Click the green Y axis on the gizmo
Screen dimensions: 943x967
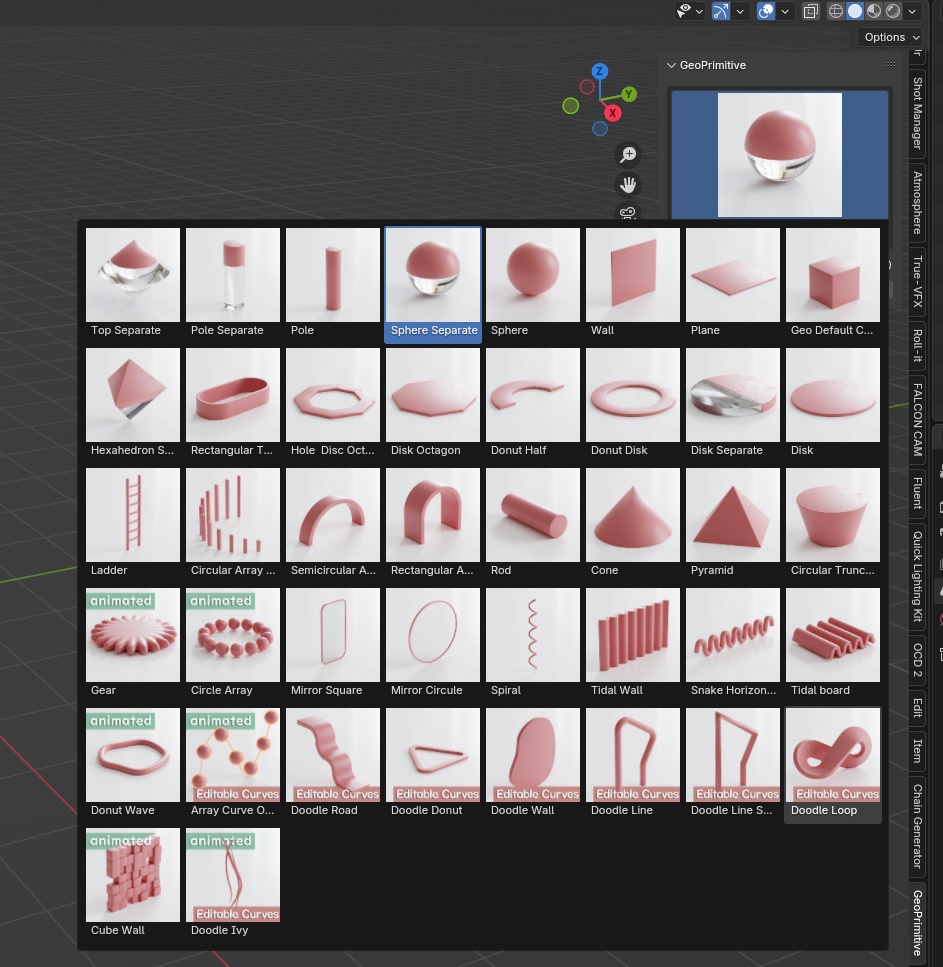coord(628,94)
